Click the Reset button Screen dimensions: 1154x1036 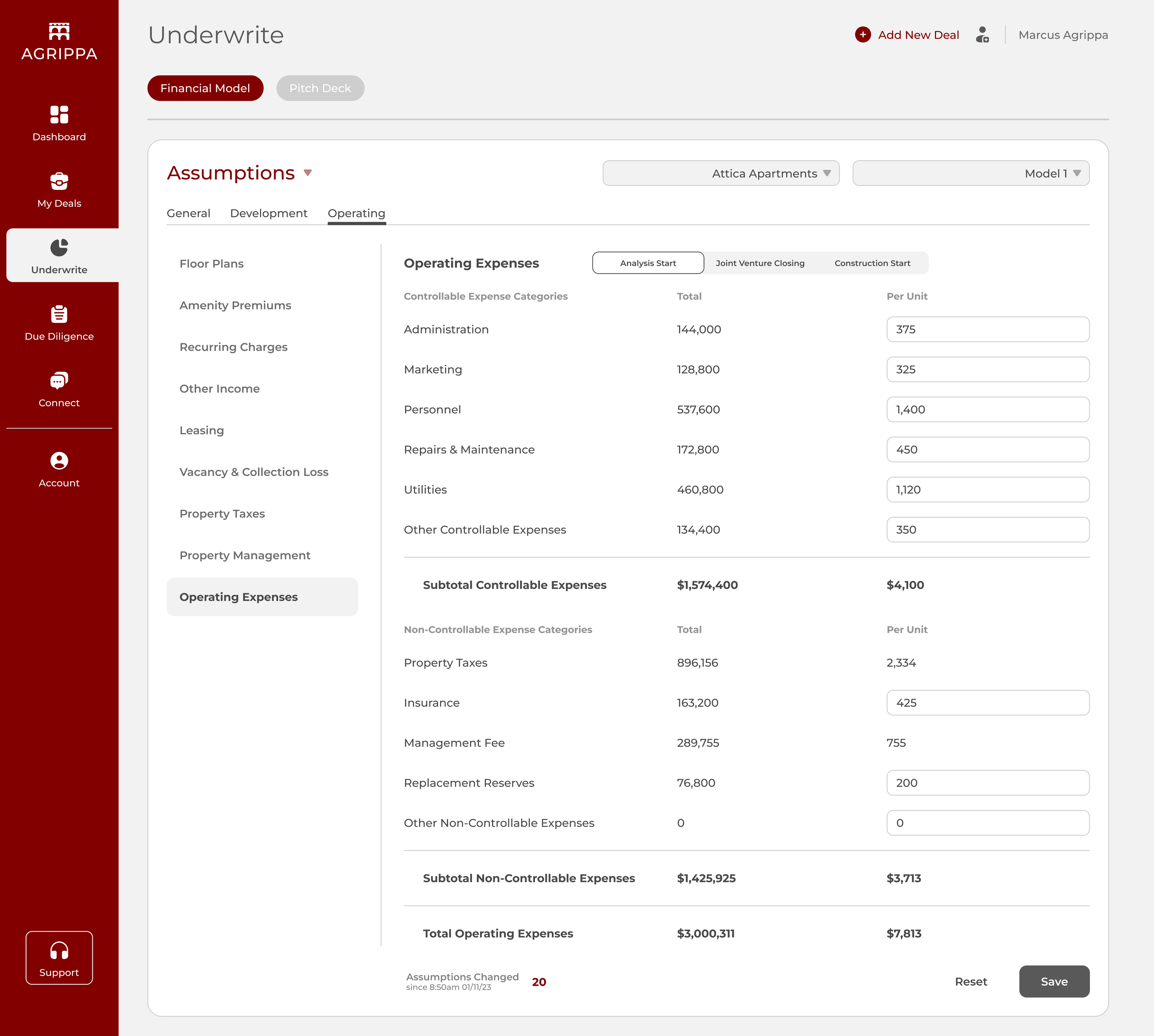[971, 981]
